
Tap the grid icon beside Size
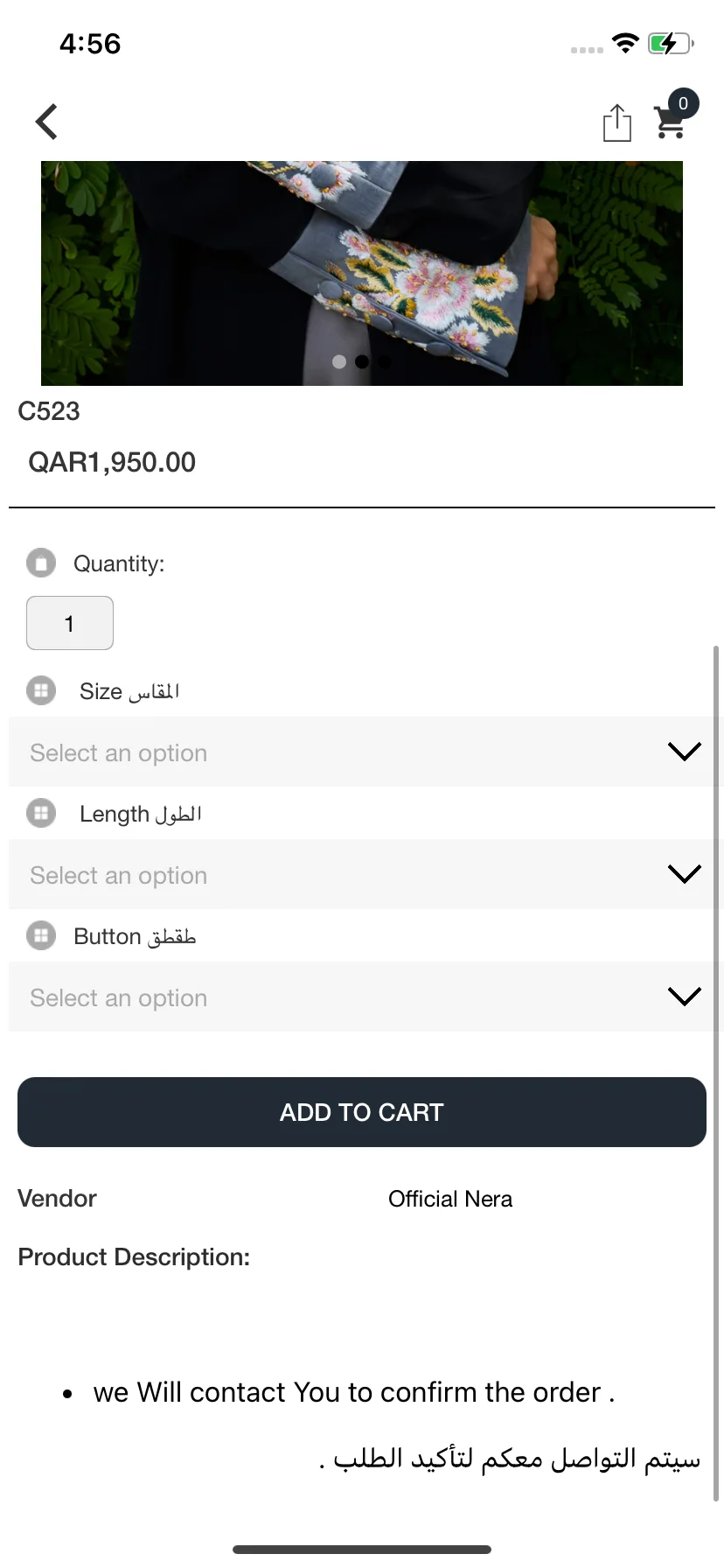[41, 690]
